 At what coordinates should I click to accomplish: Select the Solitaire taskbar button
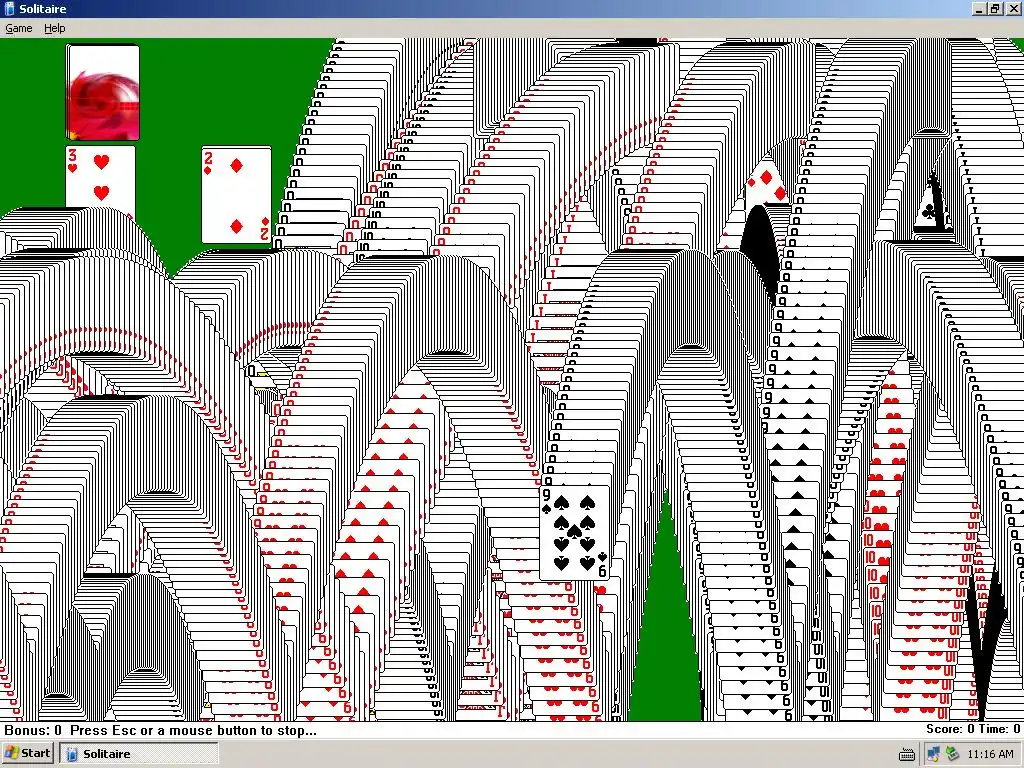pyautogui.click(x=138, y=753)
